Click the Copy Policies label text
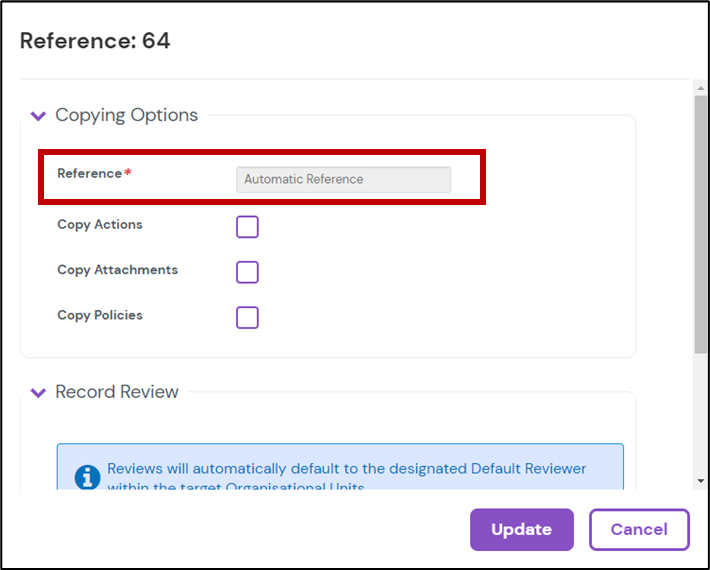 [x=100, y=315]
